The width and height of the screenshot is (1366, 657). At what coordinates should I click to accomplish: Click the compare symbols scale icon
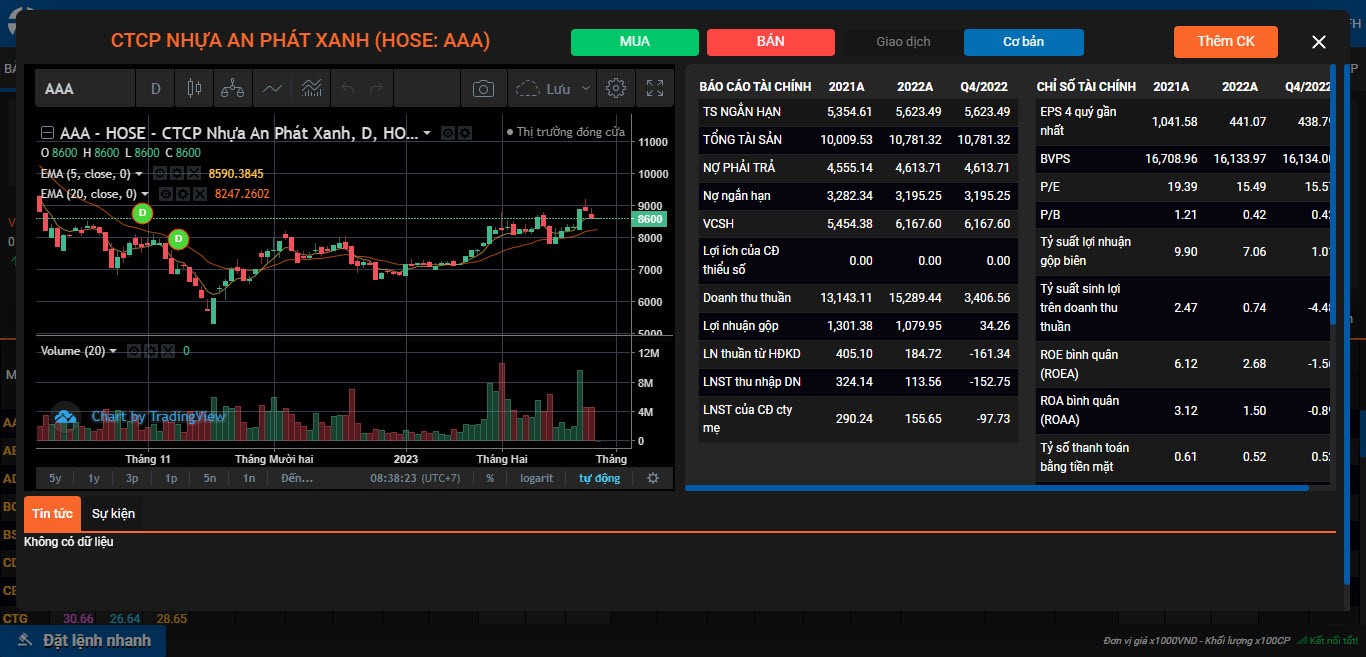pos(232,88)
